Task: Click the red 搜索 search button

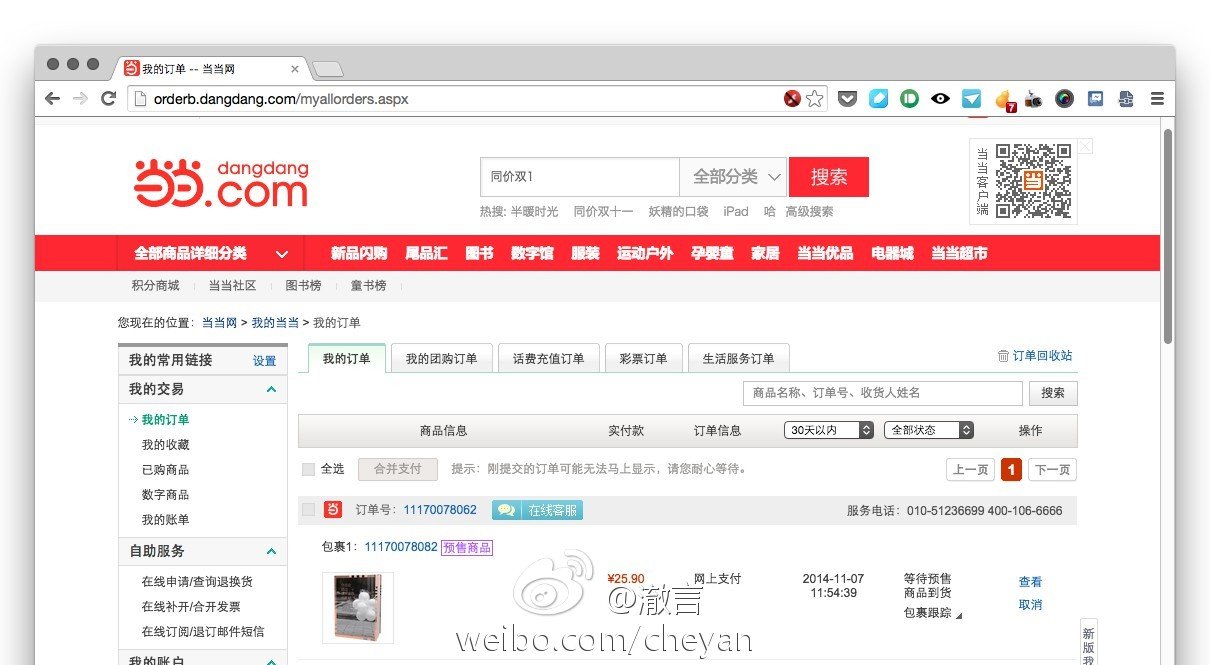Action: (829, 176)
